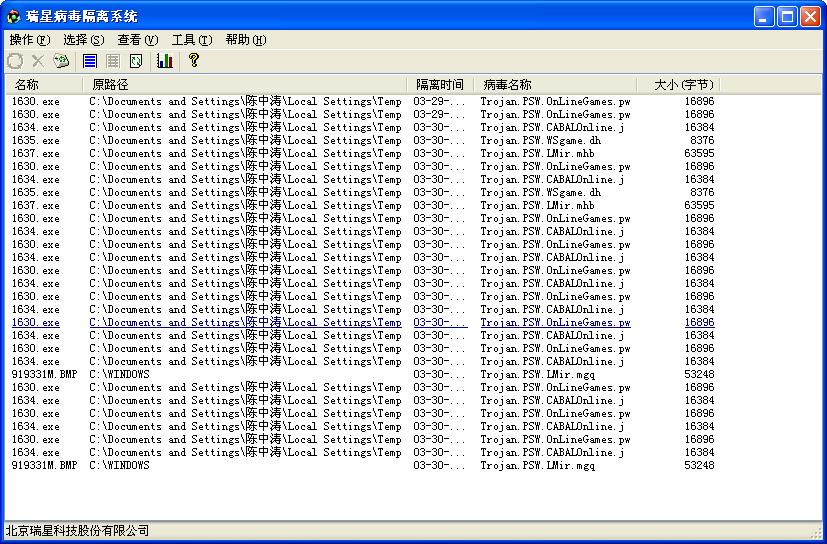Click the application icon in the title bar
Image resolution: width=827 pixels, height=544 pixels.
pos(13,16)
